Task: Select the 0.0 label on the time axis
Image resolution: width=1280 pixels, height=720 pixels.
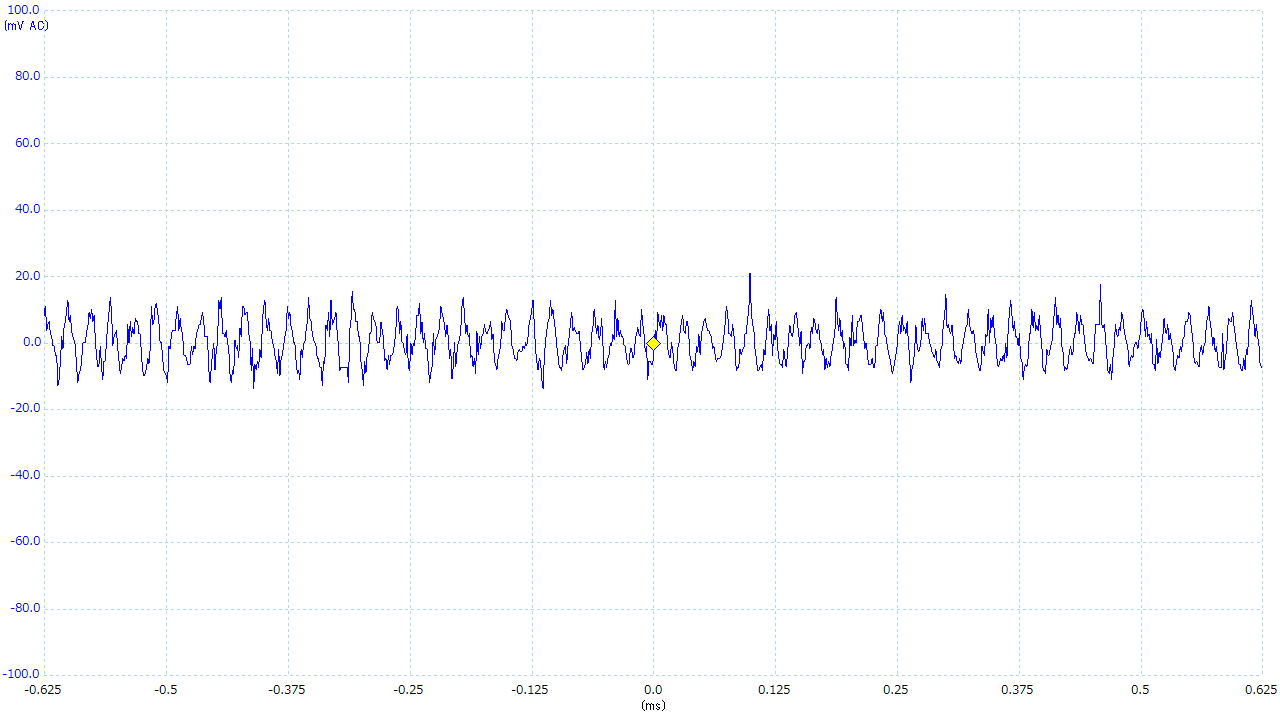Action: pos(653,690)
